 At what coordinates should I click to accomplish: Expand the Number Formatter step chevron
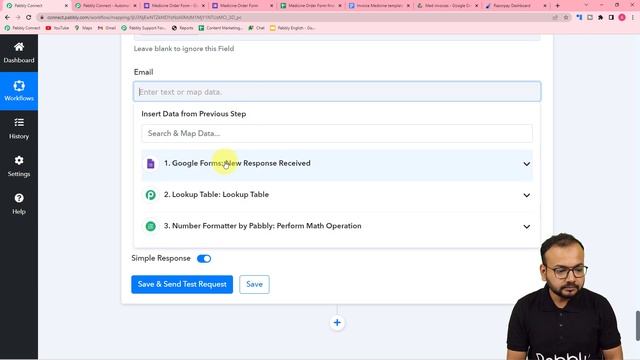coord(527,227)
